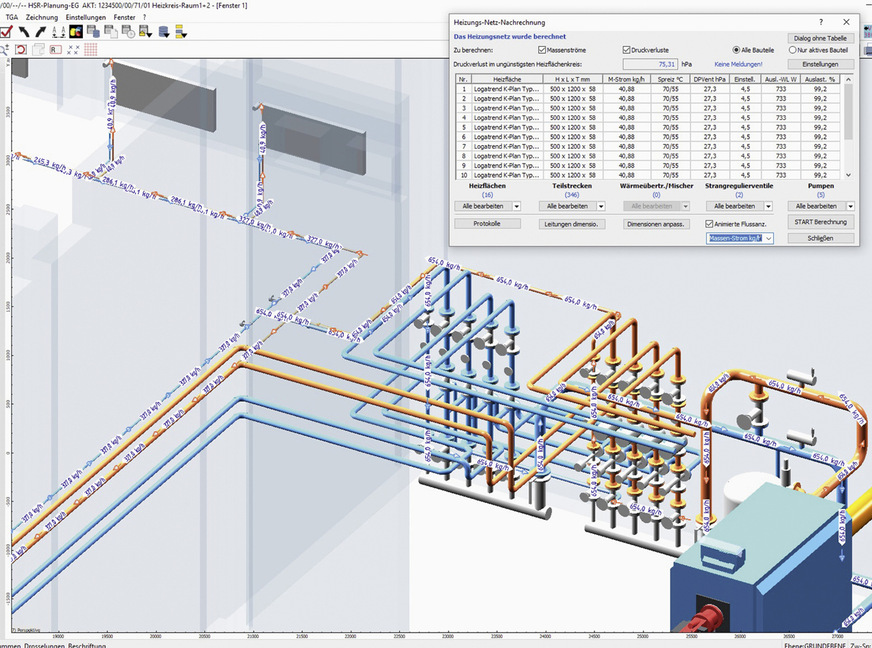Expand the Heizflächen Alle bearbeiten dropdown arrow
Viewport: 872px width, 648px height.
click(x=517, y=206)
